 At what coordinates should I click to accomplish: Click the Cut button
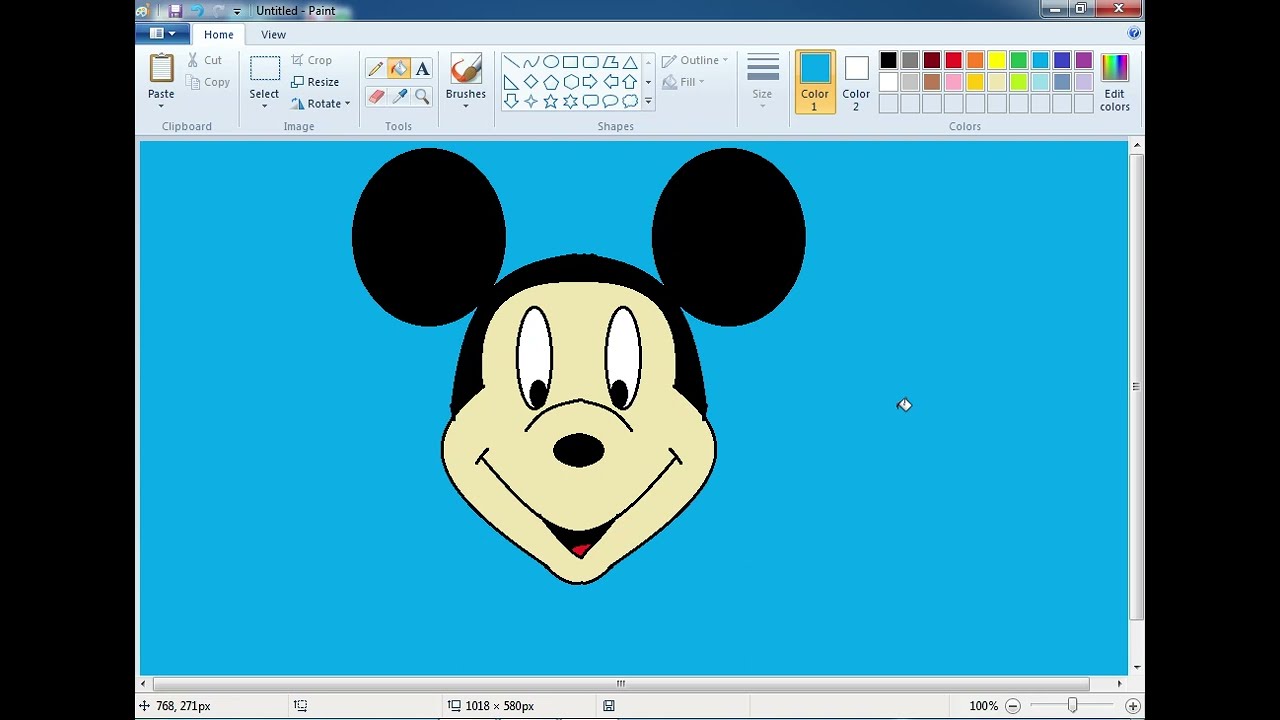(205, 60)
